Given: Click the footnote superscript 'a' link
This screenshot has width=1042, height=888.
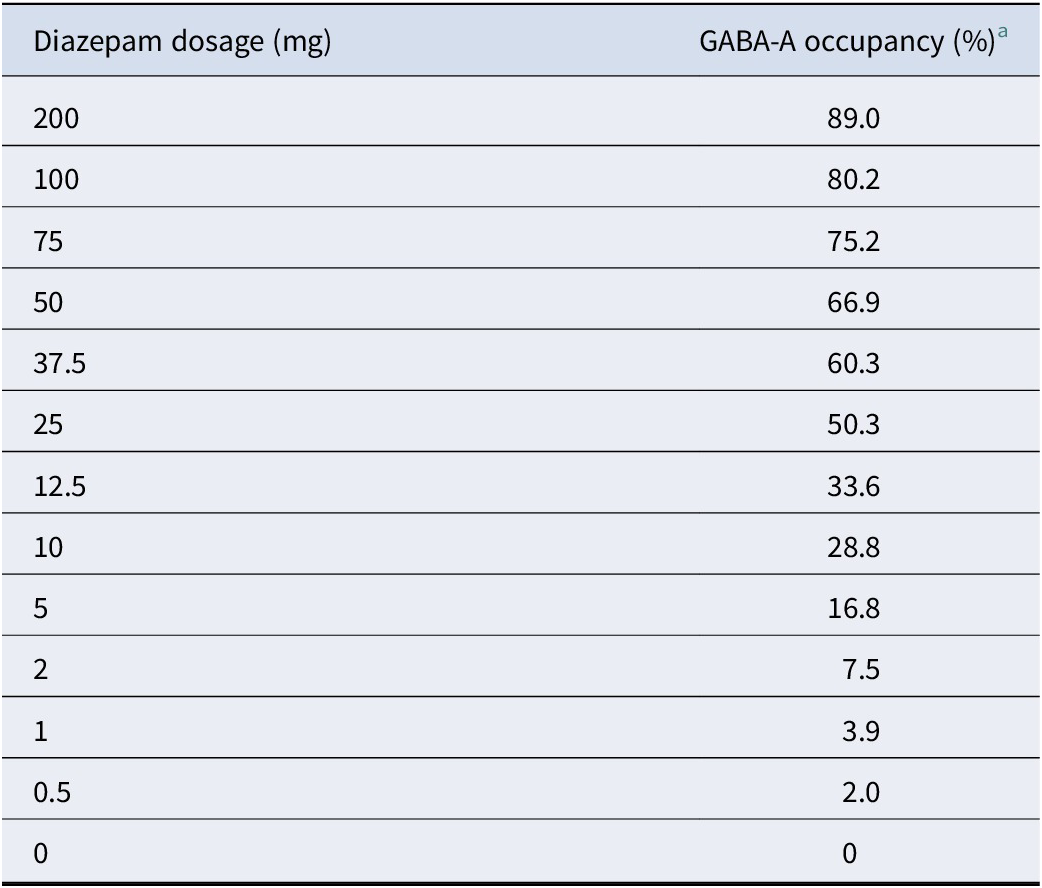Looking at the screenshot, I should 1002,32.
